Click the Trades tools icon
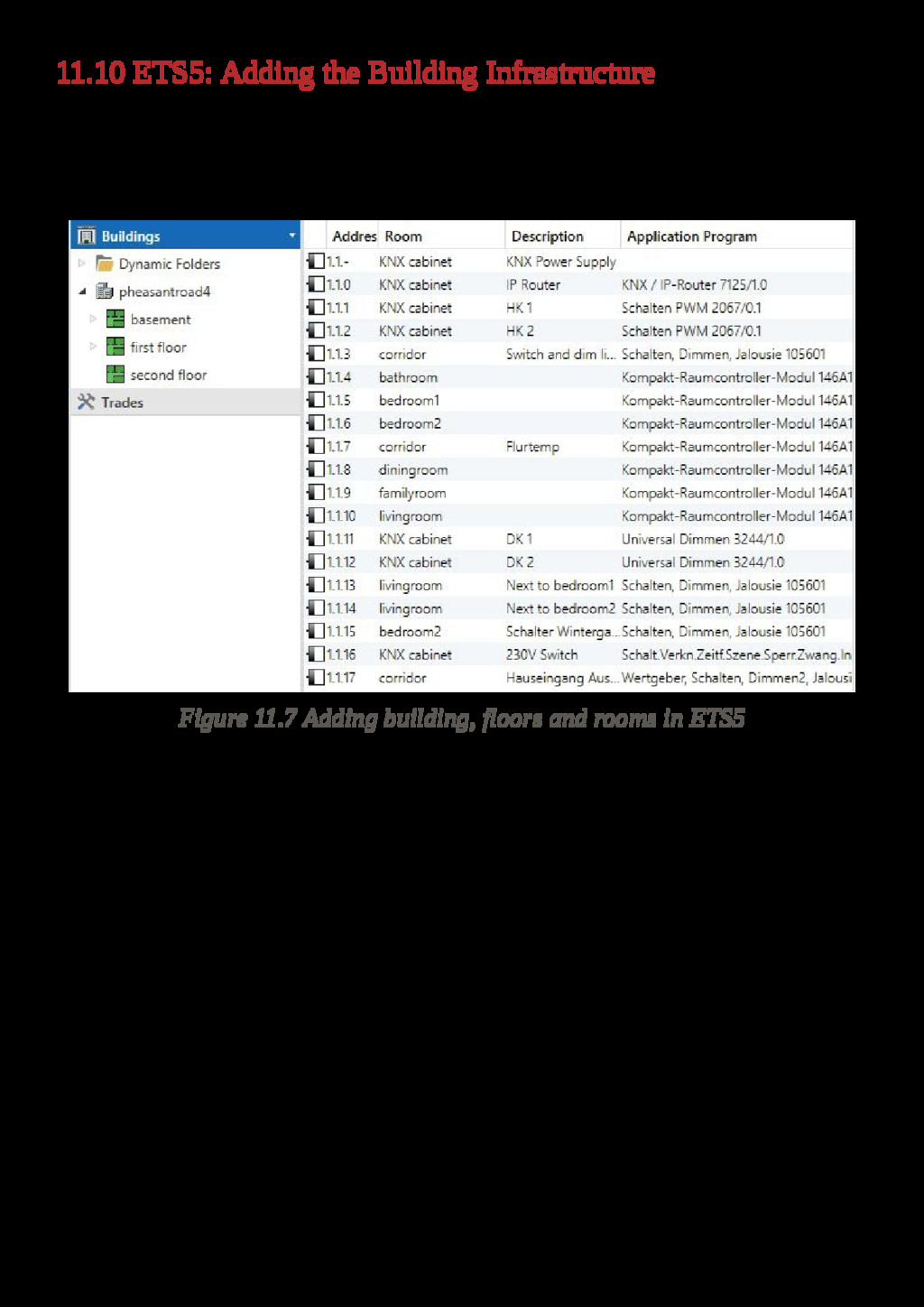This screenshot has width=924, height=1307. tap(87, 403)
